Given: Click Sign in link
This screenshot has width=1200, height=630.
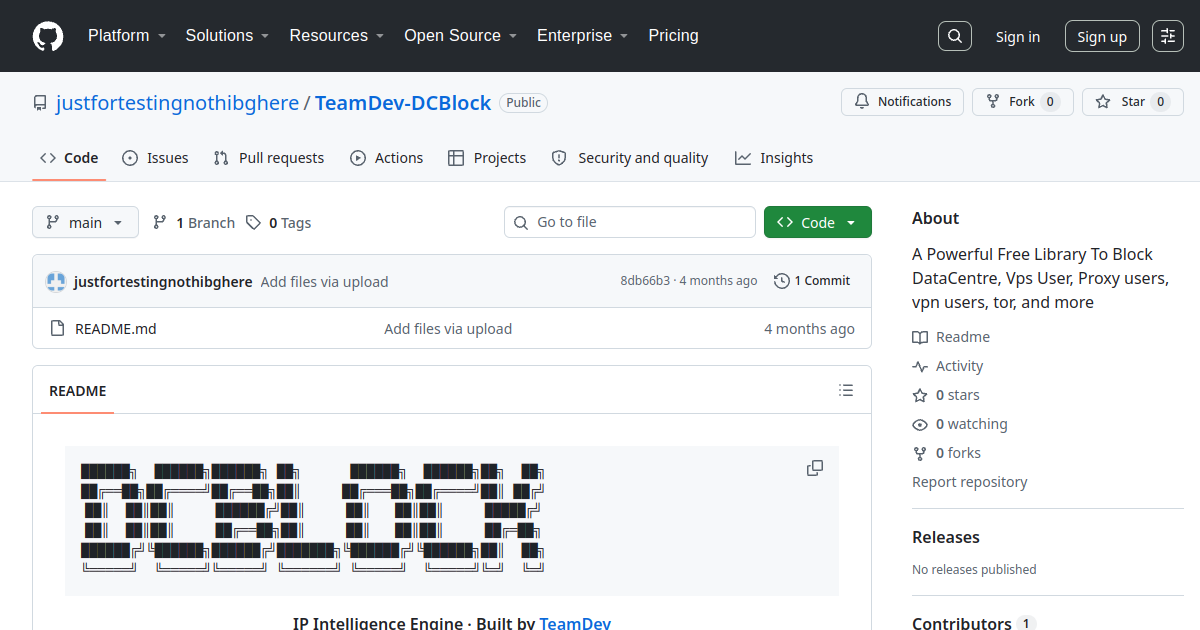Looking at the screenshot, I should [1017, 37].
